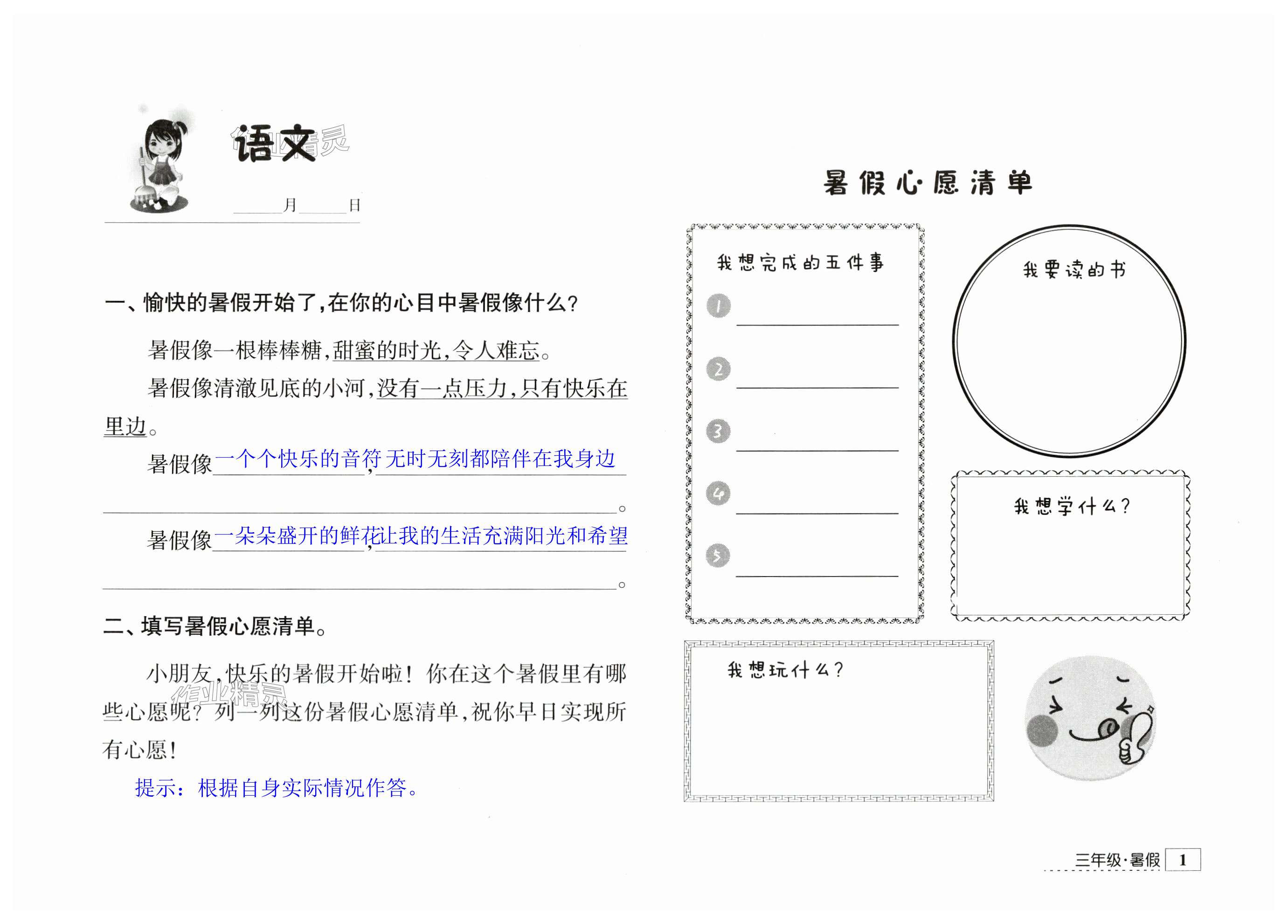Click the label 我想玩什么?
Image resolution: width=1288 pixels, height=924 pixels.
[785, 670]
